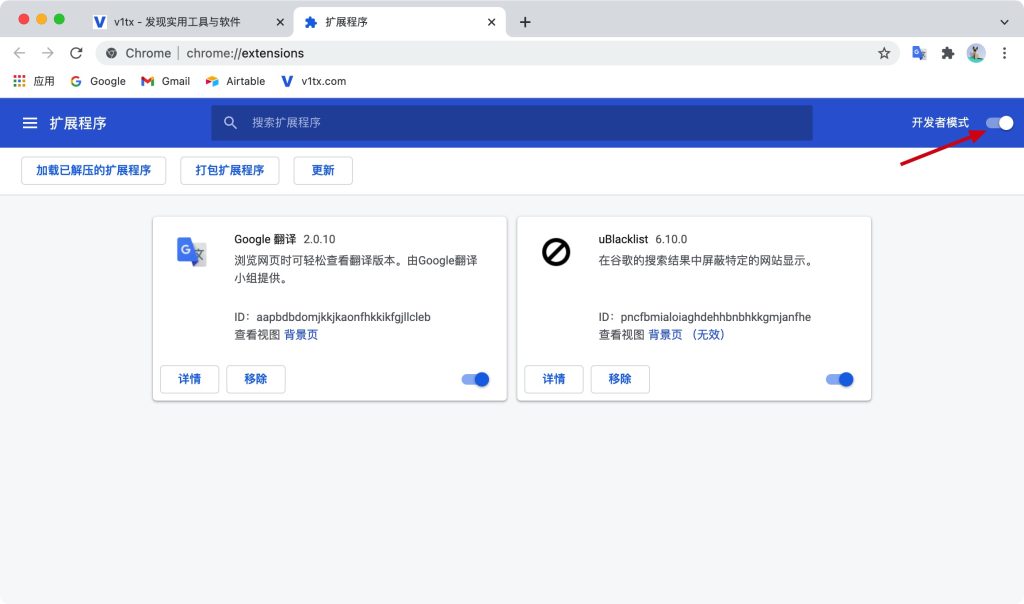Open the Gmail bookmark
The height and width of the screenshot is (604, 1024).
[166, 81]
